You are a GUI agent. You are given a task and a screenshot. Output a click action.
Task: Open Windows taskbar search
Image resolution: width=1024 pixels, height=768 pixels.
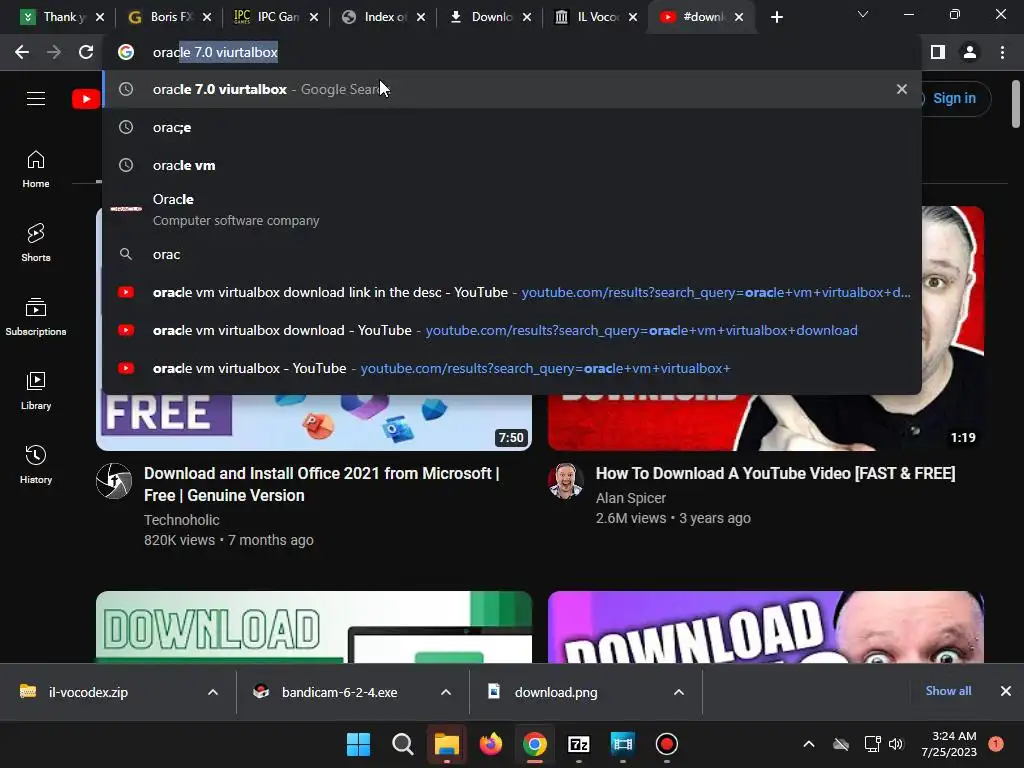coord(402,744)
